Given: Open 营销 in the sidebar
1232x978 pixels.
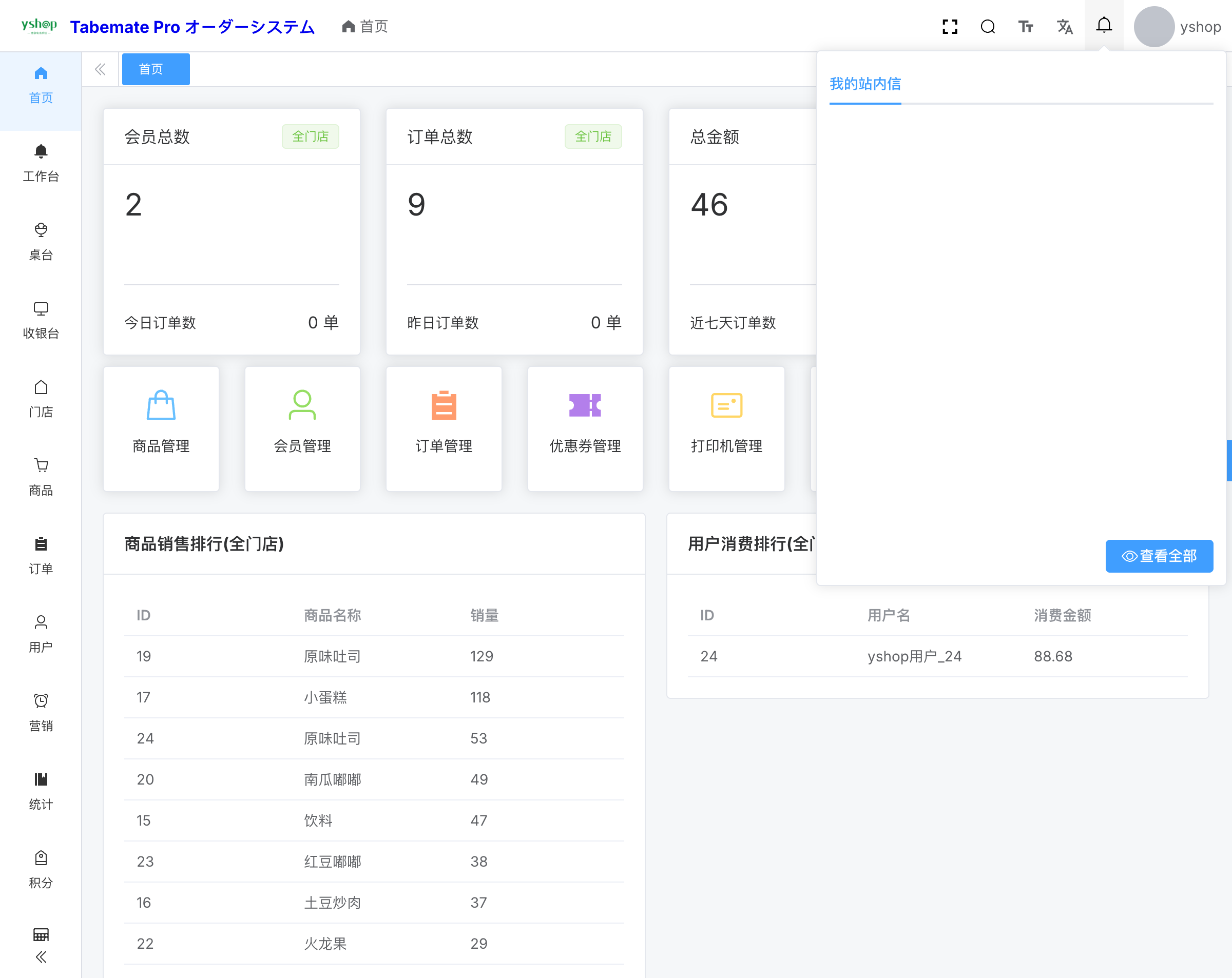Looking at the screenshot, I should (x=41, y=712).
